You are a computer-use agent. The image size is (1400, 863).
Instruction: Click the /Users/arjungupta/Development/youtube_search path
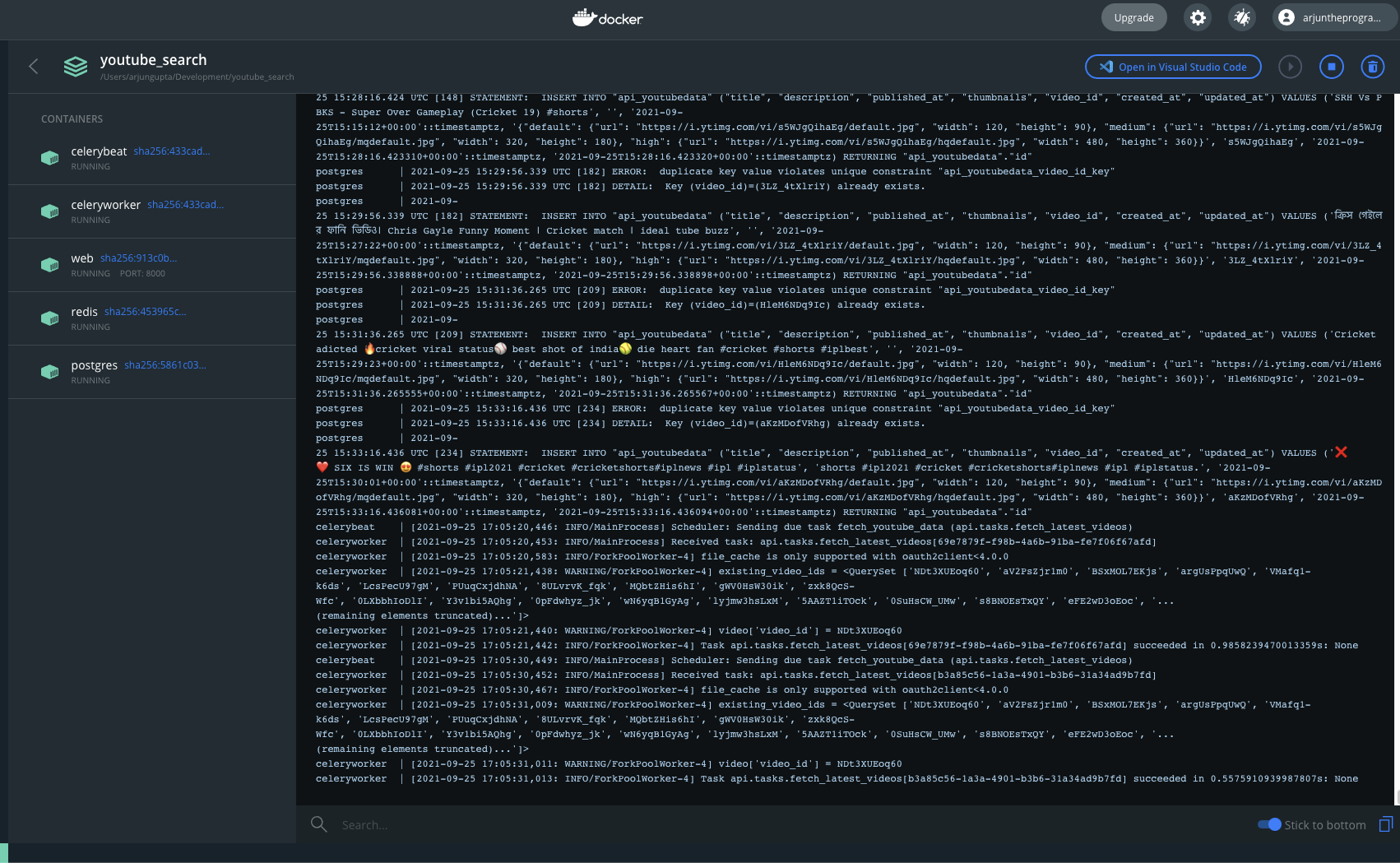click(197, 77)
